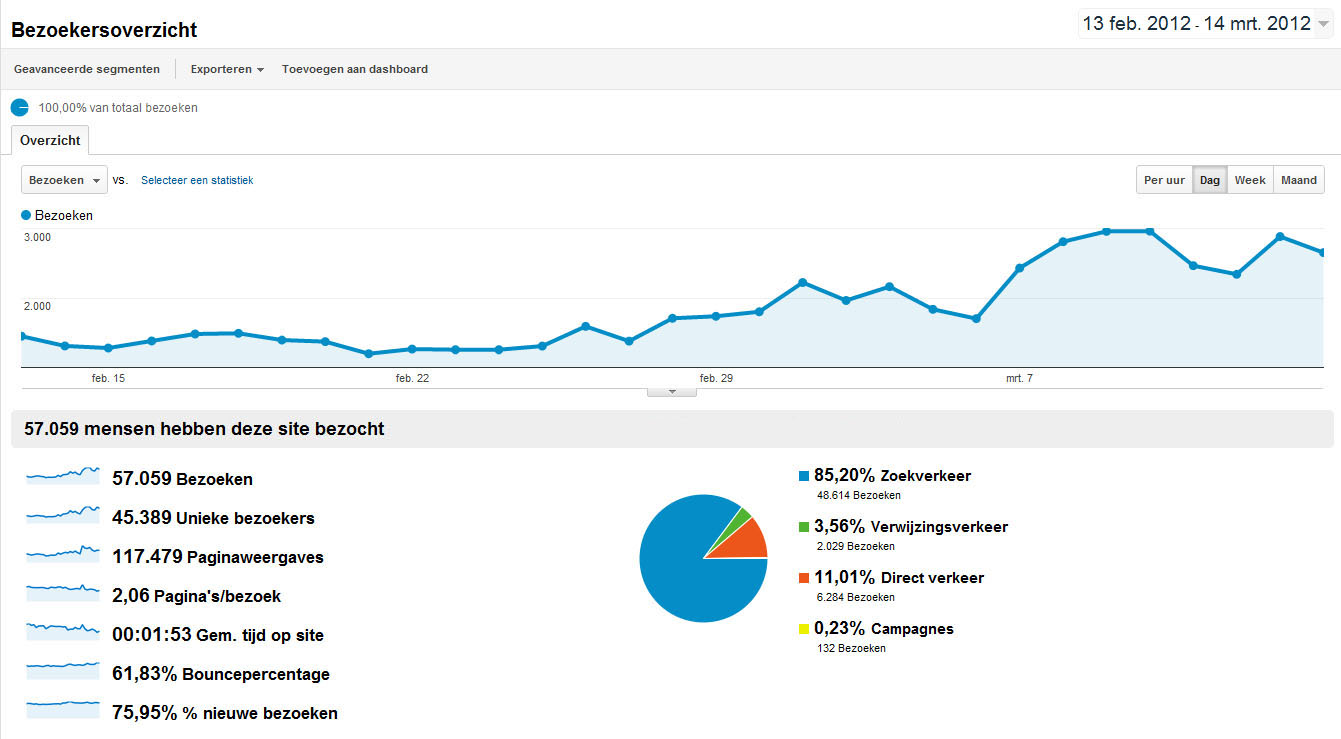Image resolution: width=1341 pixels, height=739 pixels.
Task: Click the orange Direct verkeer color swatch
Action: coord(804,577)
